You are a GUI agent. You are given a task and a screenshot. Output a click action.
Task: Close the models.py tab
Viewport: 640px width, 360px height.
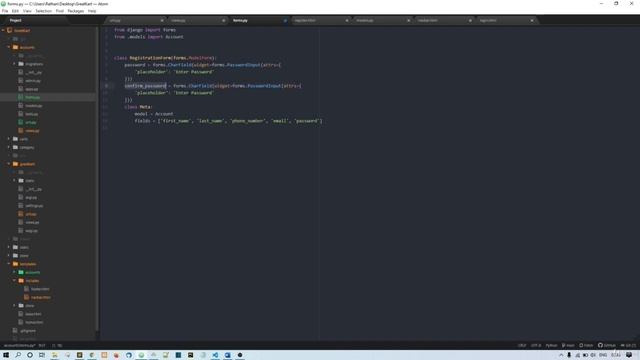408,20
